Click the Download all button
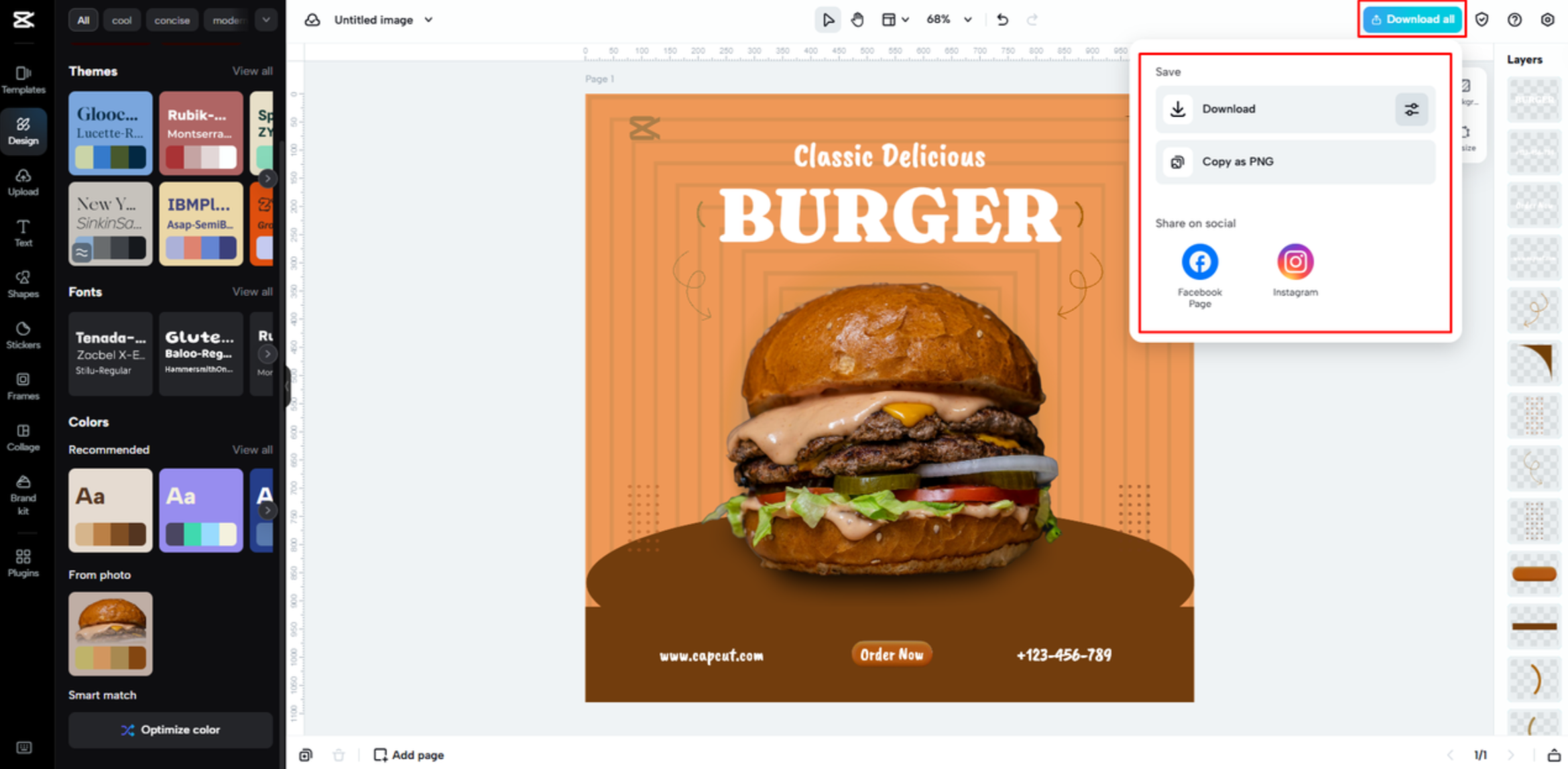The width and height of the screenshot is (1568, 769). pos(1412,19)
